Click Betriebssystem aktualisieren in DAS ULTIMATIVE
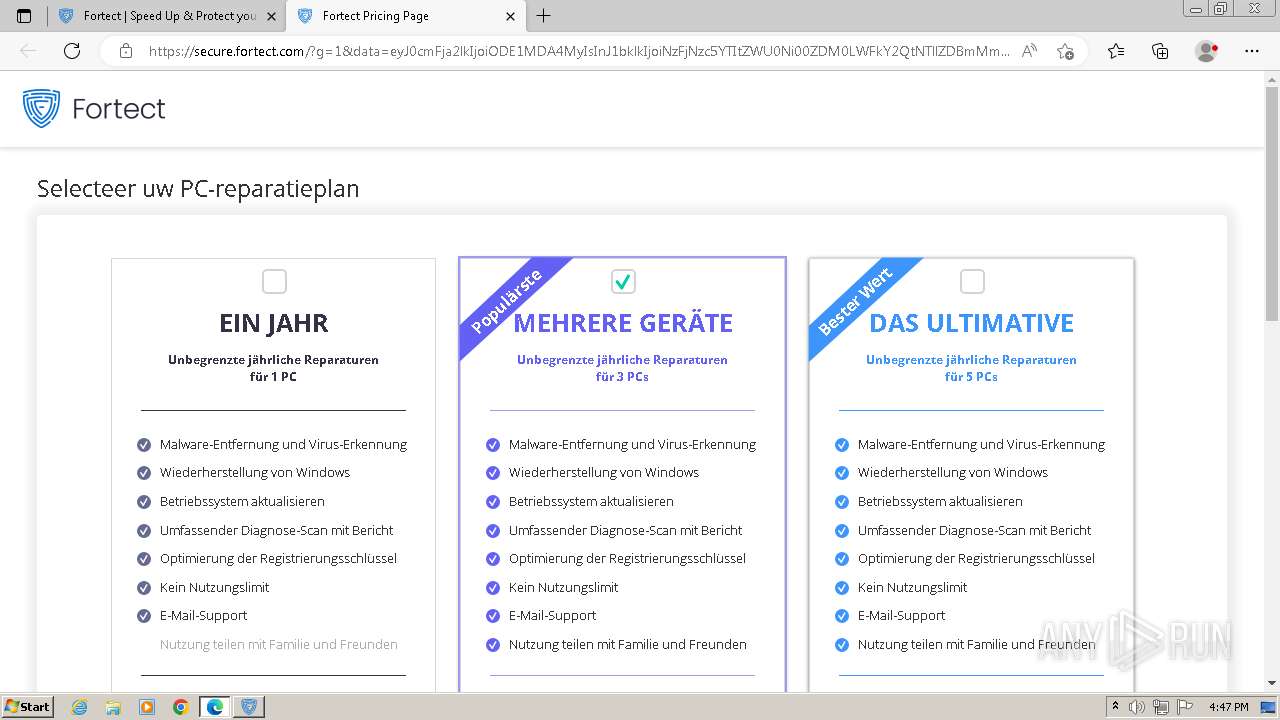Screen dimensions: 1280x720 (940, 502)
